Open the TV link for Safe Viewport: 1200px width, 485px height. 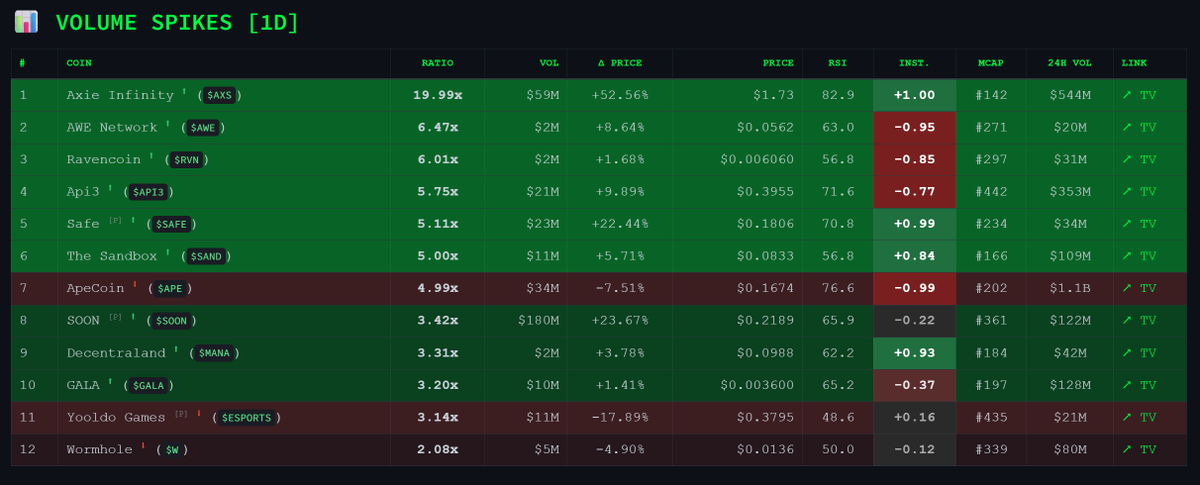(1139, 224)
